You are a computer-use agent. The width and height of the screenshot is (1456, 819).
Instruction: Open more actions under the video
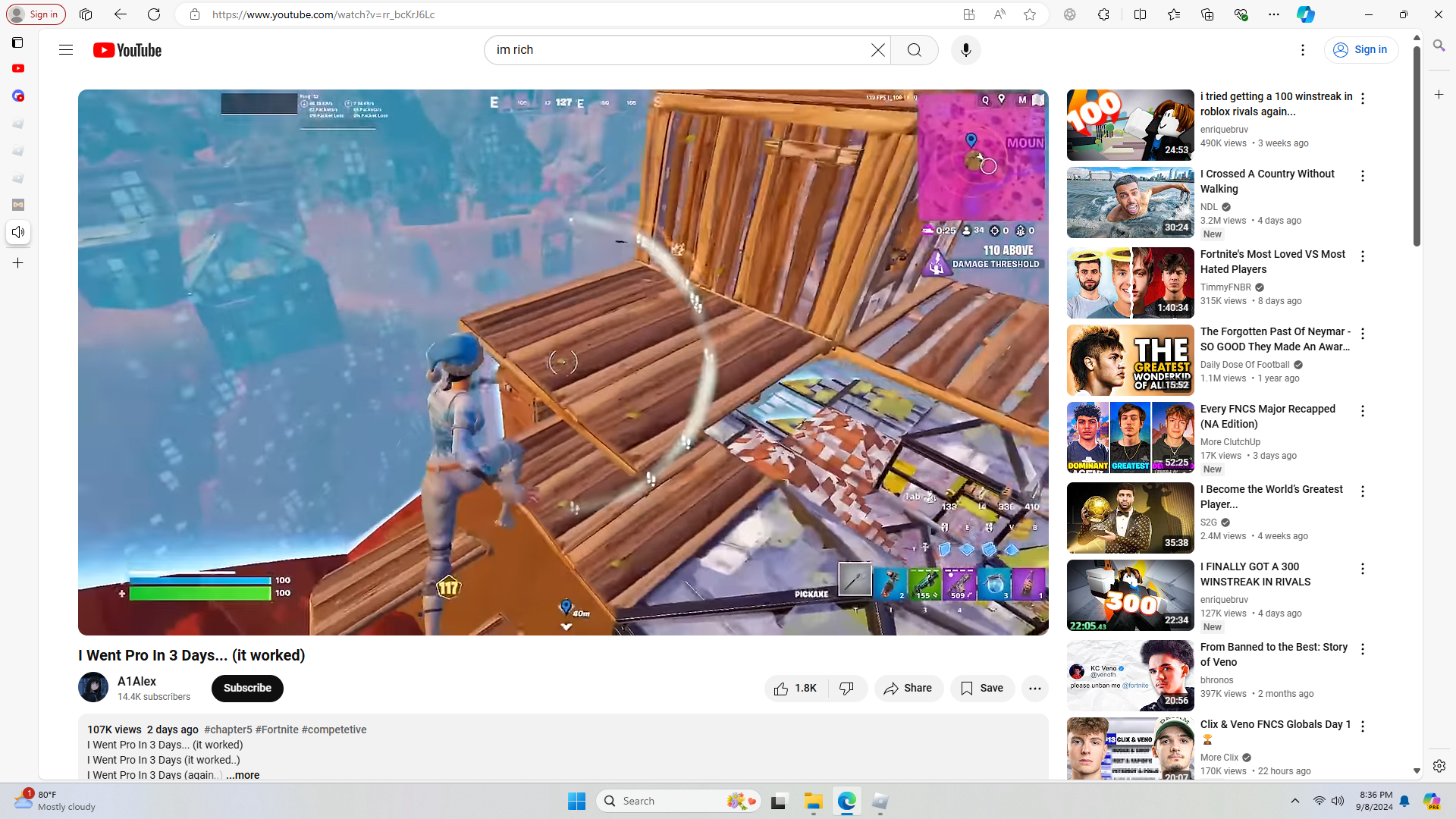(1034, 689)
